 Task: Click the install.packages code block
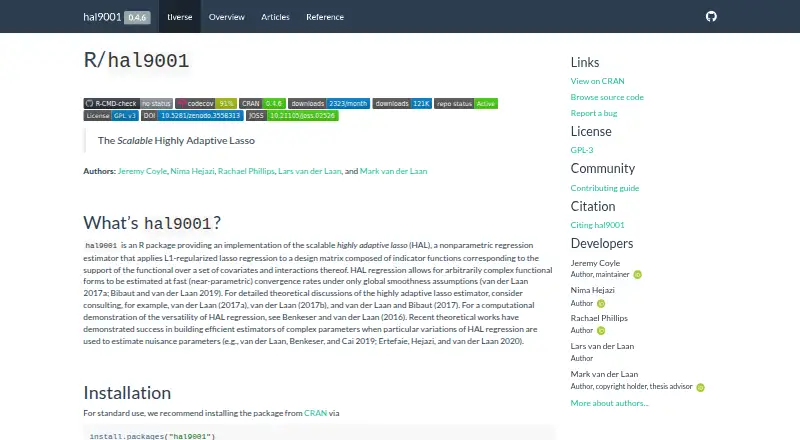click(x=319, y=433)
